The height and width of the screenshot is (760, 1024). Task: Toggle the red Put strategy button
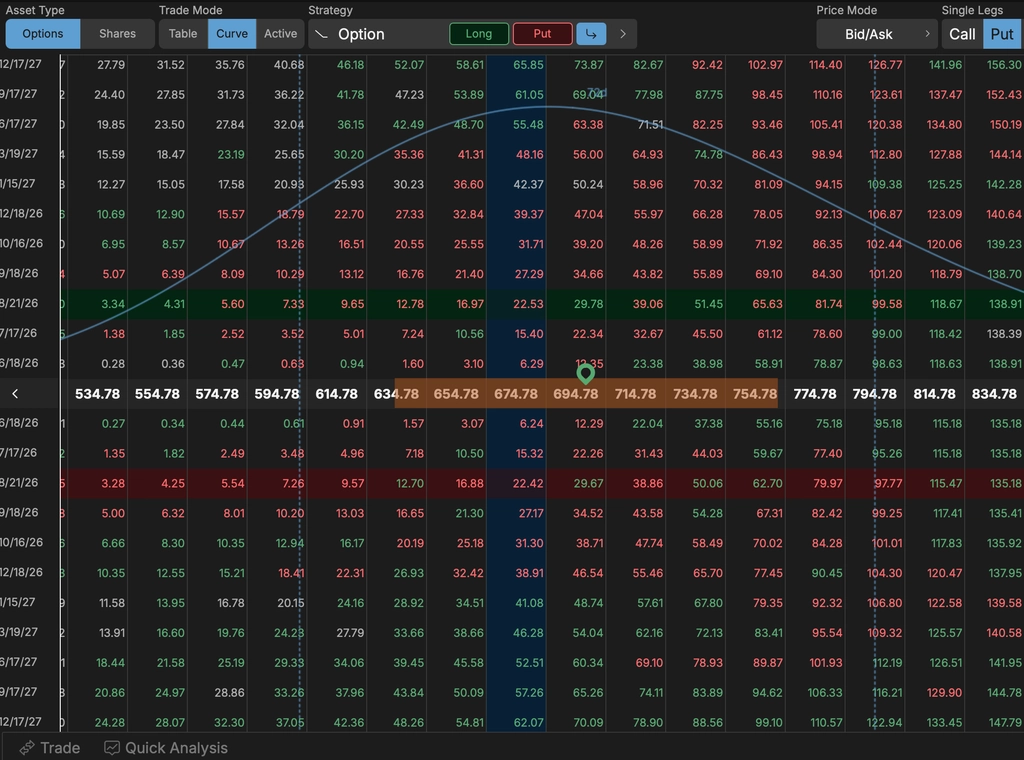coord(543,34)
